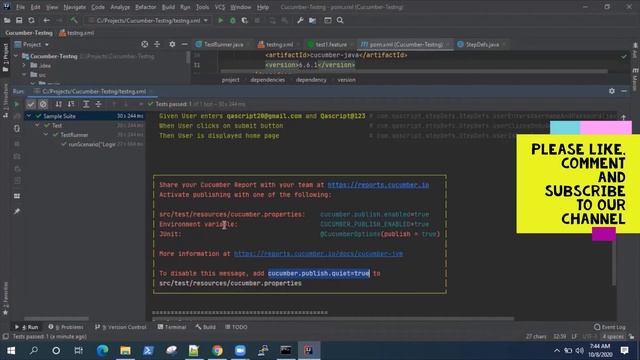Collapse the src folder node
This screenshot has width=640, height=360.
click(24, 75)
